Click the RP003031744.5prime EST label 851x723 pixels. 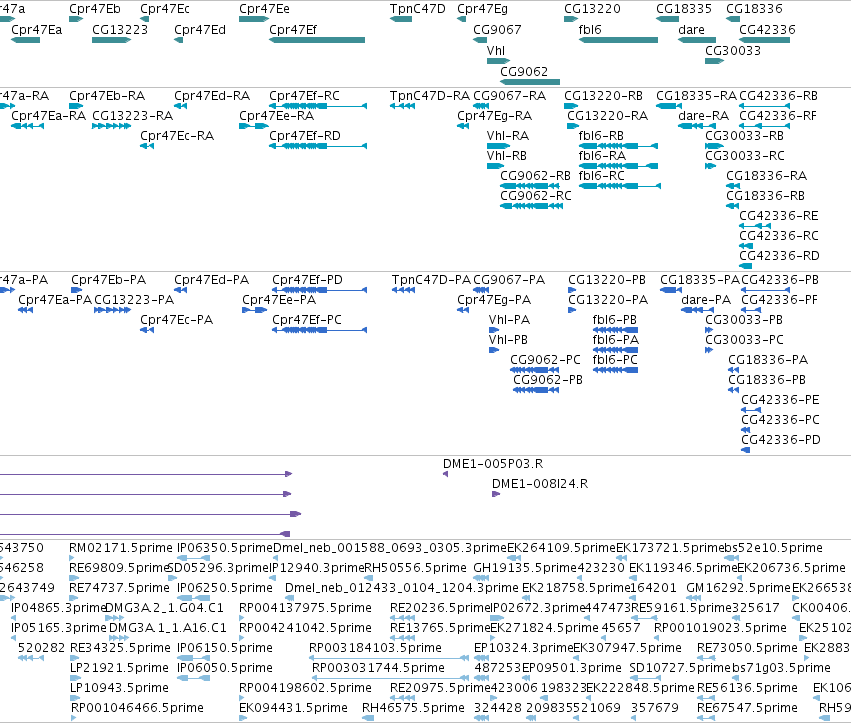(x=378, y=668)
